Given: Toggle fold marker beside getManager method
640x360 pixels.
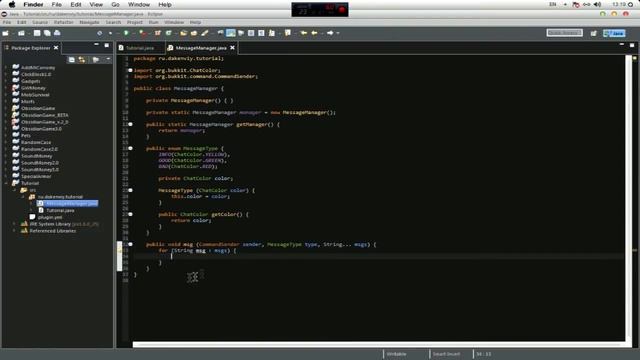Looking at the screenshot, I should tap(130, 124).
